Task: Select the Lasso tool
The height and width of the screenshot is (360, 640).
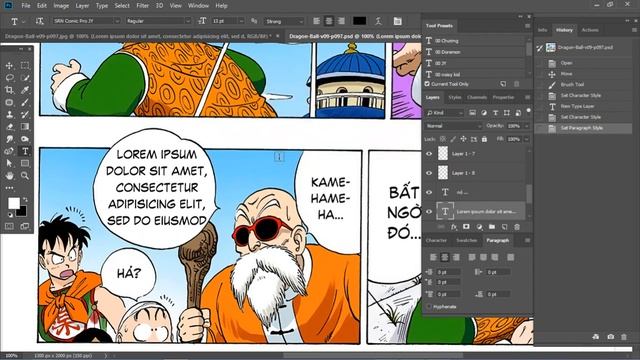Action: pyautogui.click(x=9, y=78)
